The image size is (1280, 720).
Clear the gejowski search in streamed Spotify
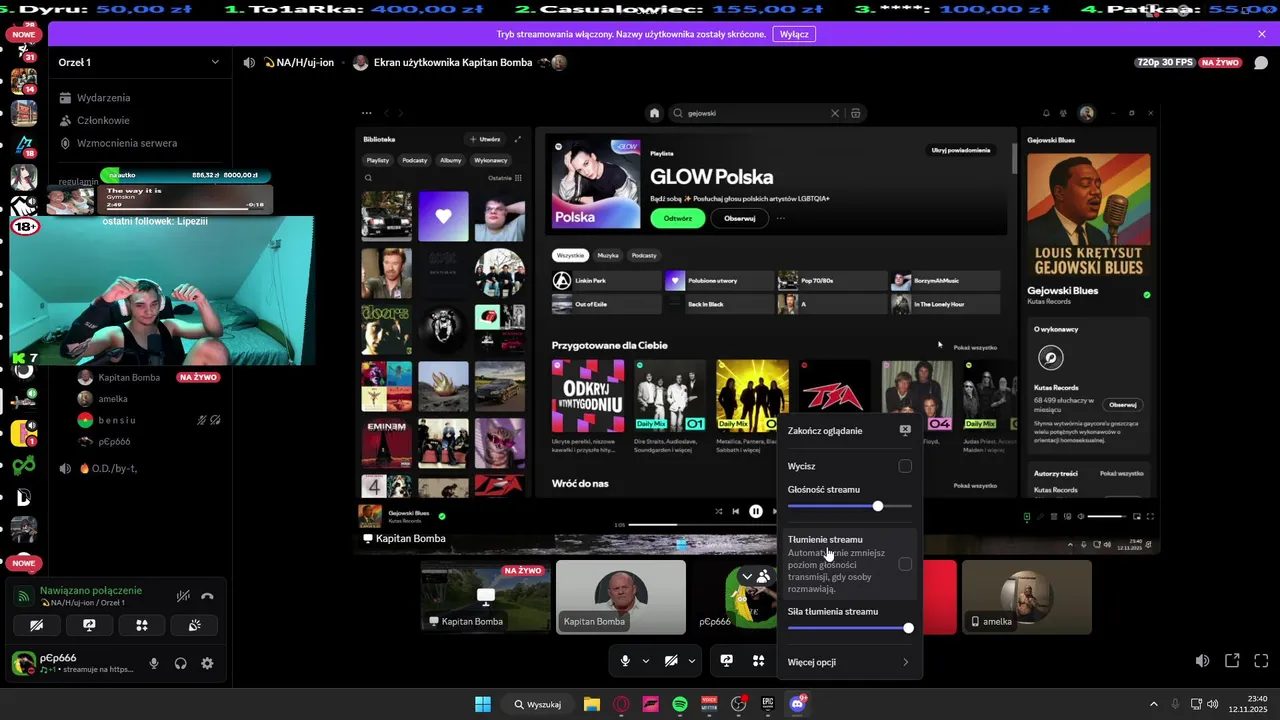835,113
